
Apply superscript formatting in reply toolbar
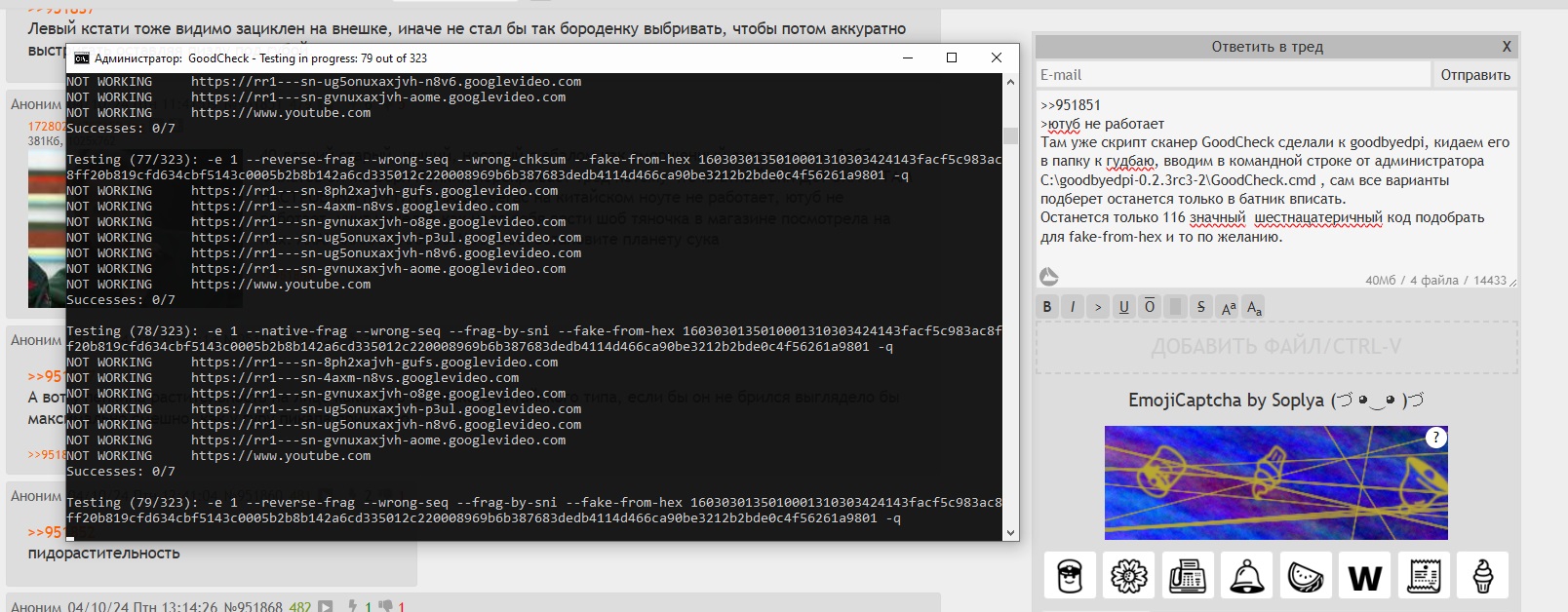click(x=1228, y=307)
